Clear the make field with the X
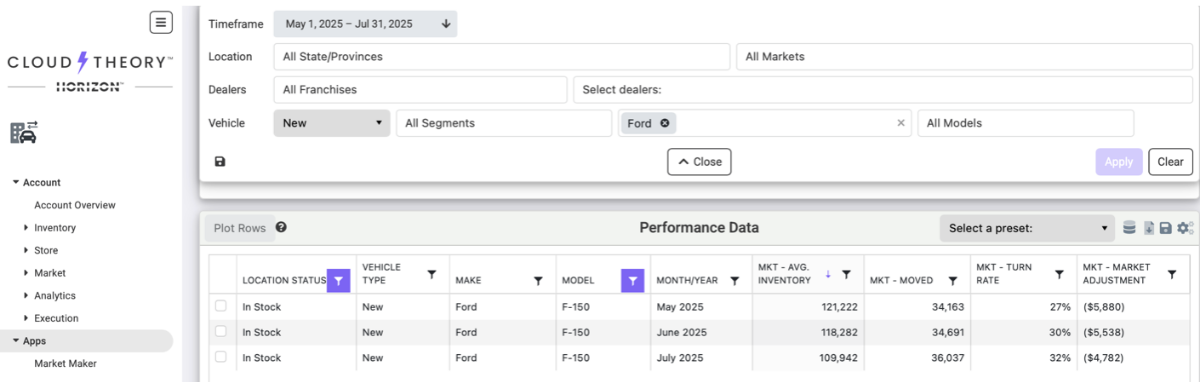This screenshot has height=382, width=1200. click(x=900, y=123)
